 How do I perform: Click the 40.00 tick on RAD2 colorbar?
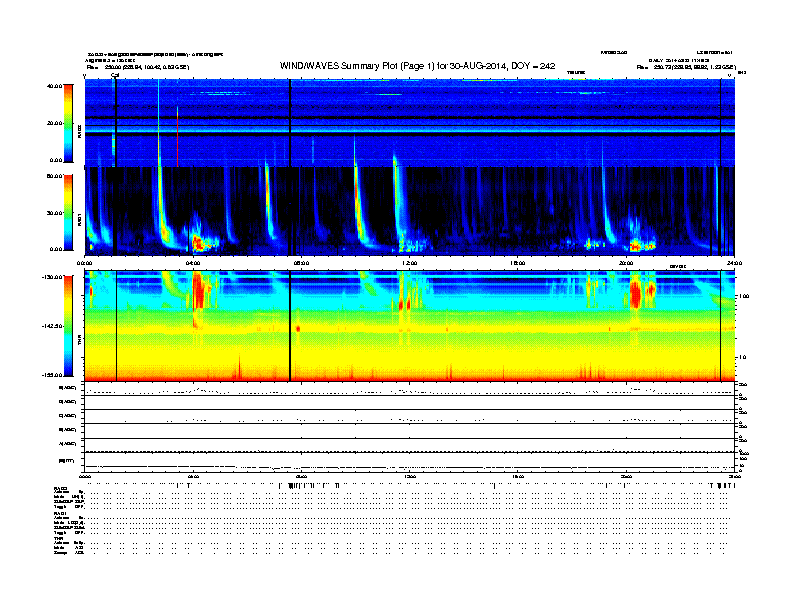54,86
